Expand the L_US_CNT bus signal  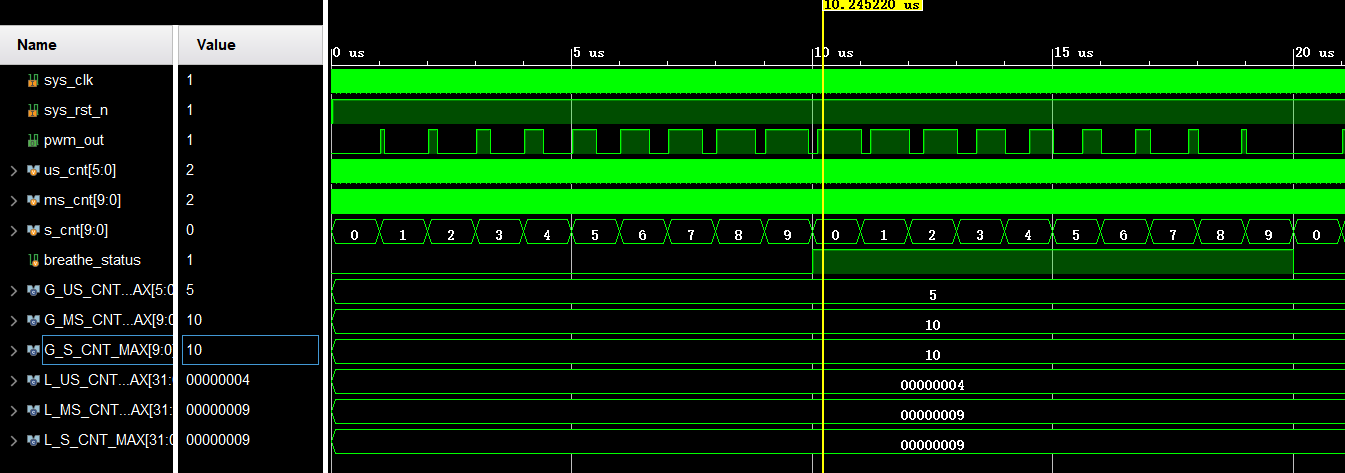pos(13,381)
